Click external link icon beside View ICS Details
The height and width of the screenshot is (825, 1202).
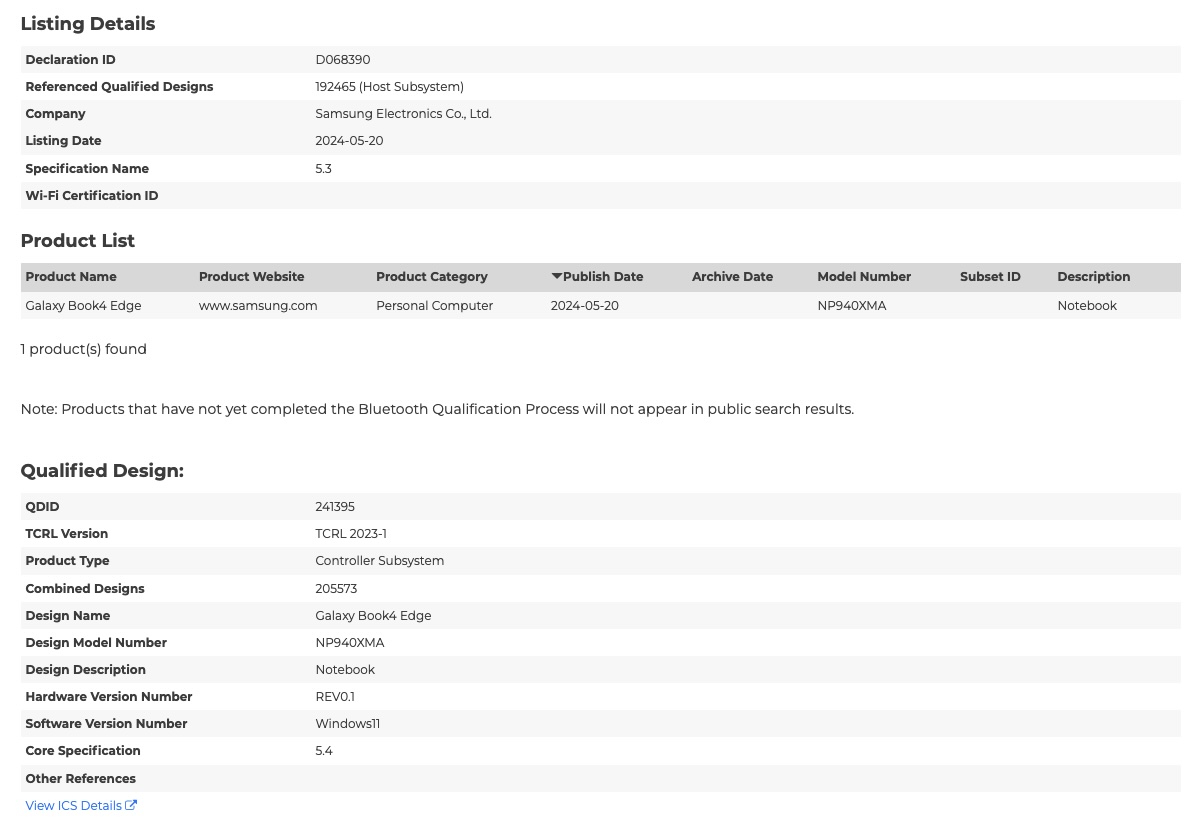pos(131,806)
